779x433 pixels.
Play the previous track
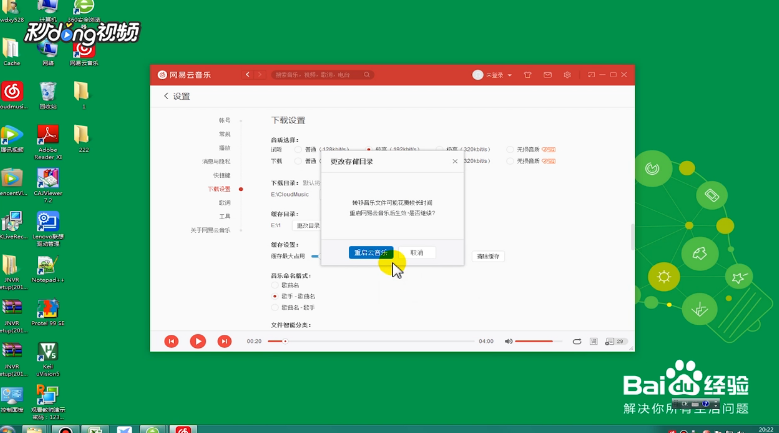(171, 341)
